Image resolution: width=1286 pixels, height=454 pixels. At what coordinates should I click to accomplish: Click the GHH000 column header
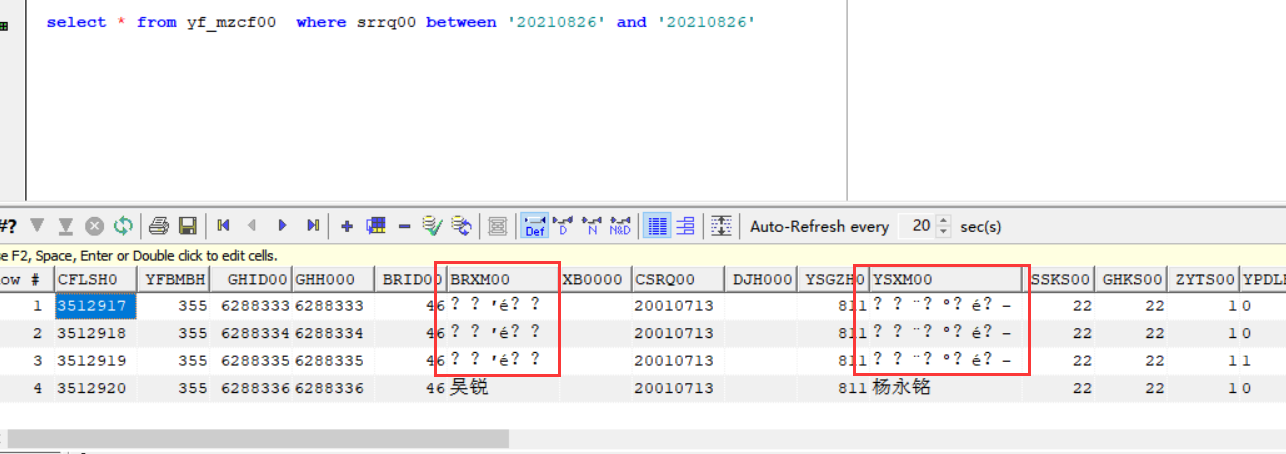point(332,279)
